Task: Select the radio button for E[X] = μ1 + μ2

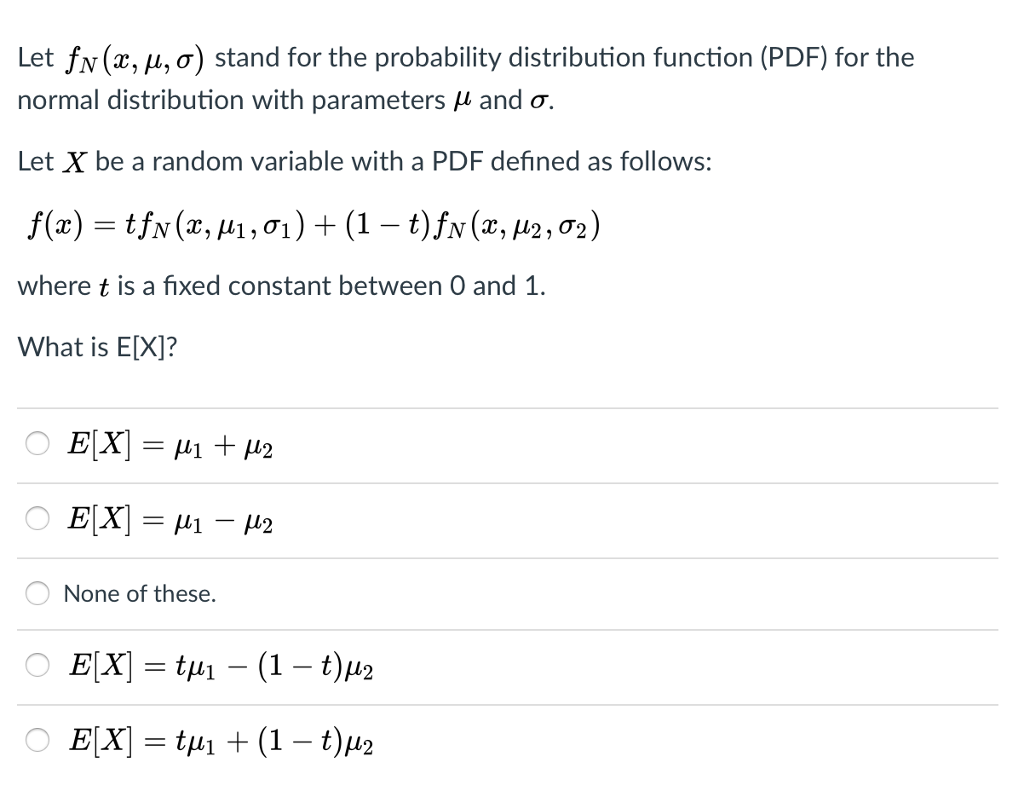Action: click(37, 443)
